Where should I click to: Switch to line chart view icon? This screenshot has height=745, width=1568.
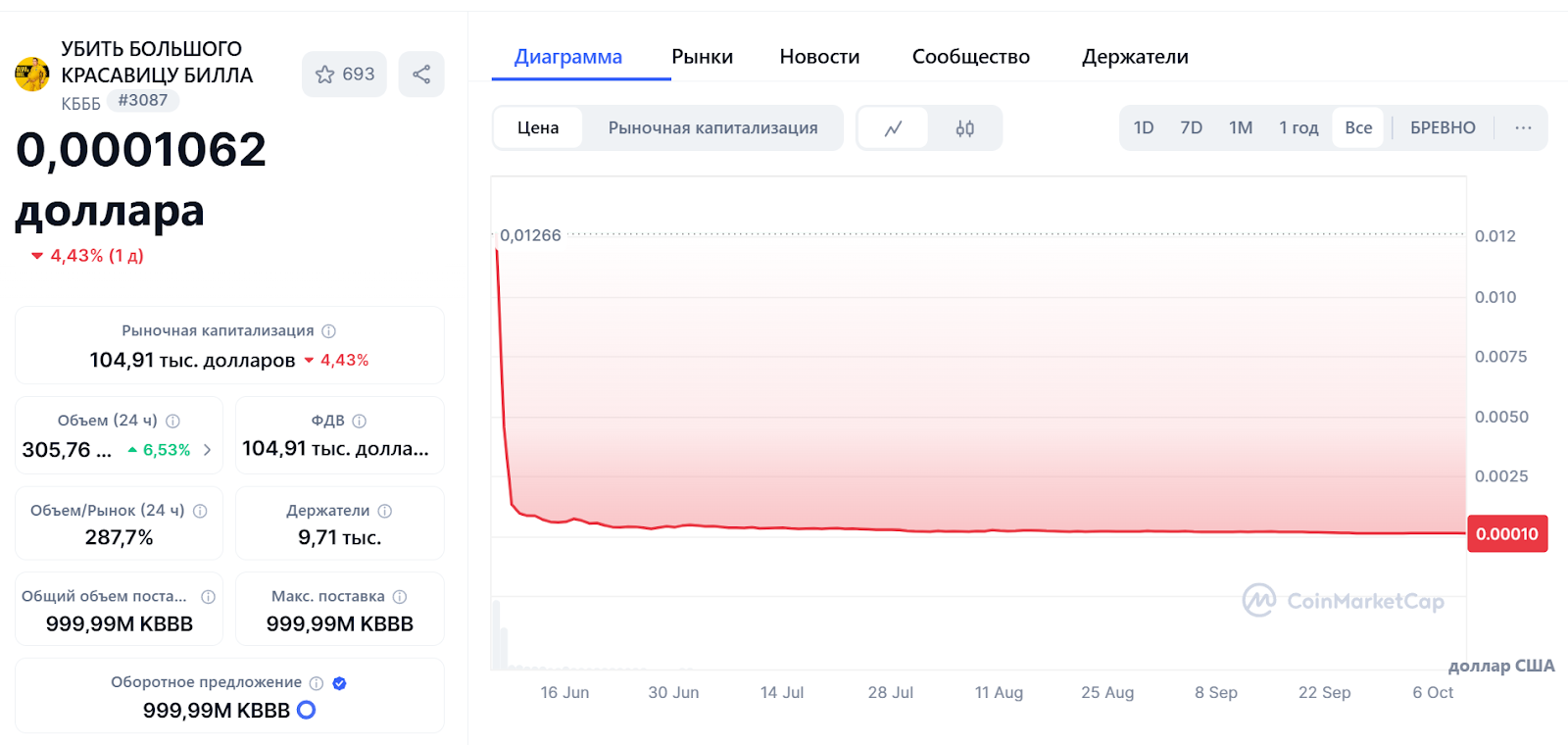893,128
